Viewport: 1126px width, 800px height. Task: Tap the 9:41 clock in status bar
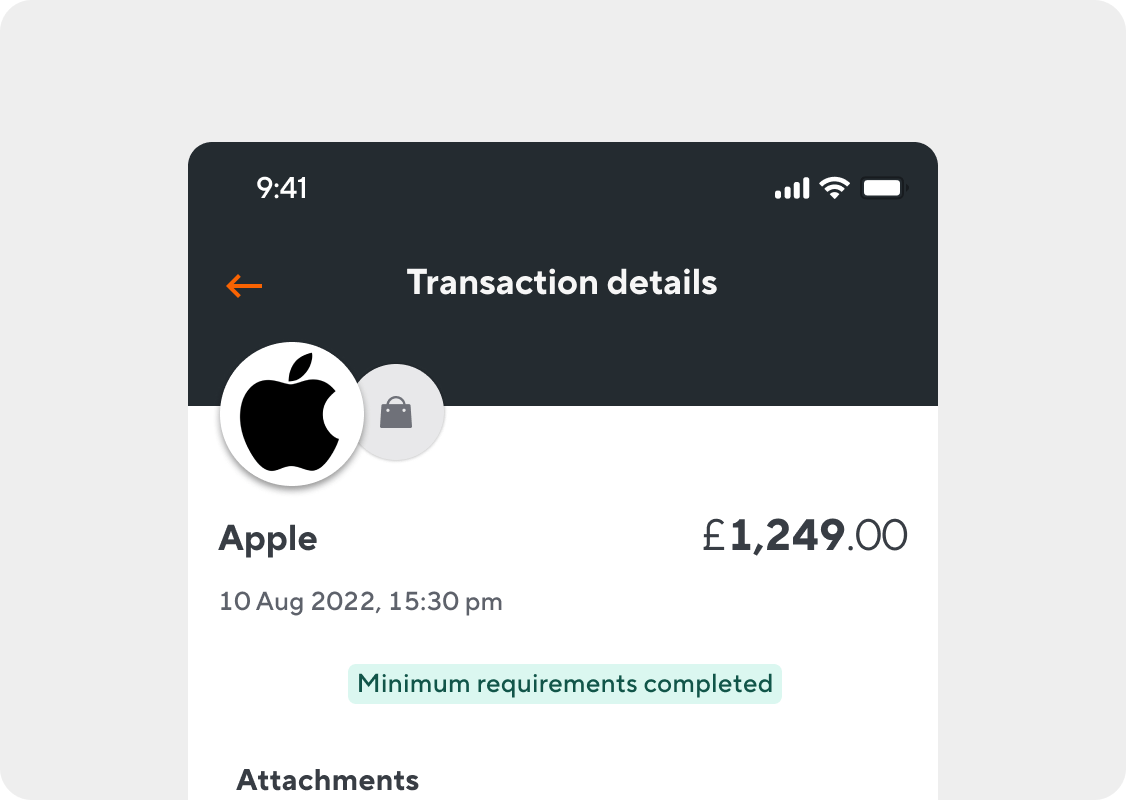click(x=282, y=188)
